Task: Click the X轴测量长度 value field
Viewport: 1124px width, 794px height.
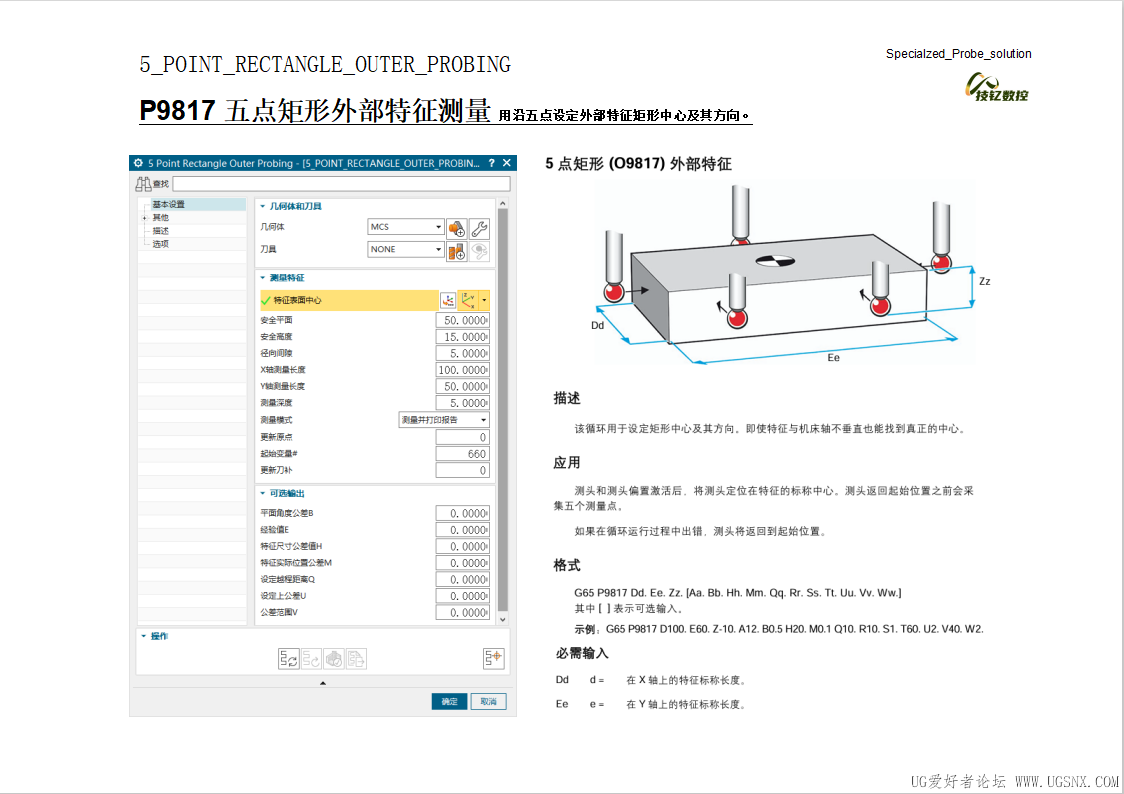Action: (462, 370)
